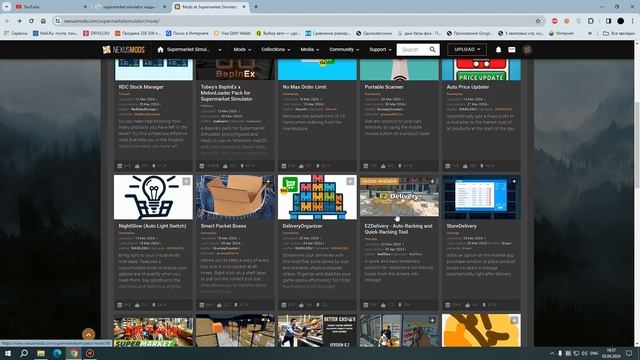Viewport: 640px width, 360px height.
Task: Open Windows taskbar search
Action: pos(24,353)
